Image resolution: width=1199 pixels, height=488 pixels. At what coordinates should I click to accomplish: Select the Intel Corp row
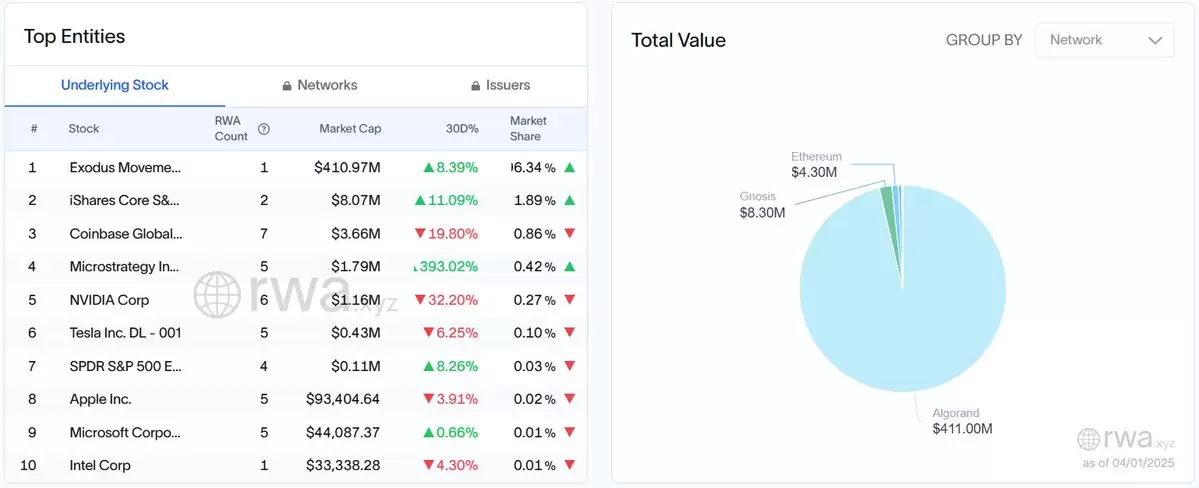click(296, 465)
